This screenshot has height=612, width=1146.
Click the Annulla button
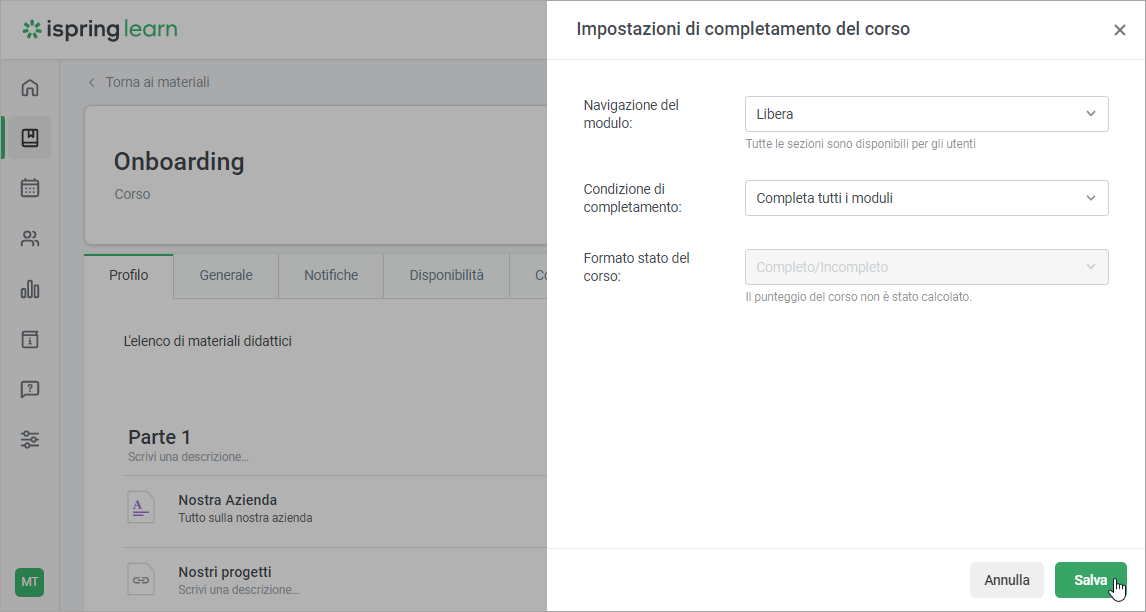[1007, 580]
